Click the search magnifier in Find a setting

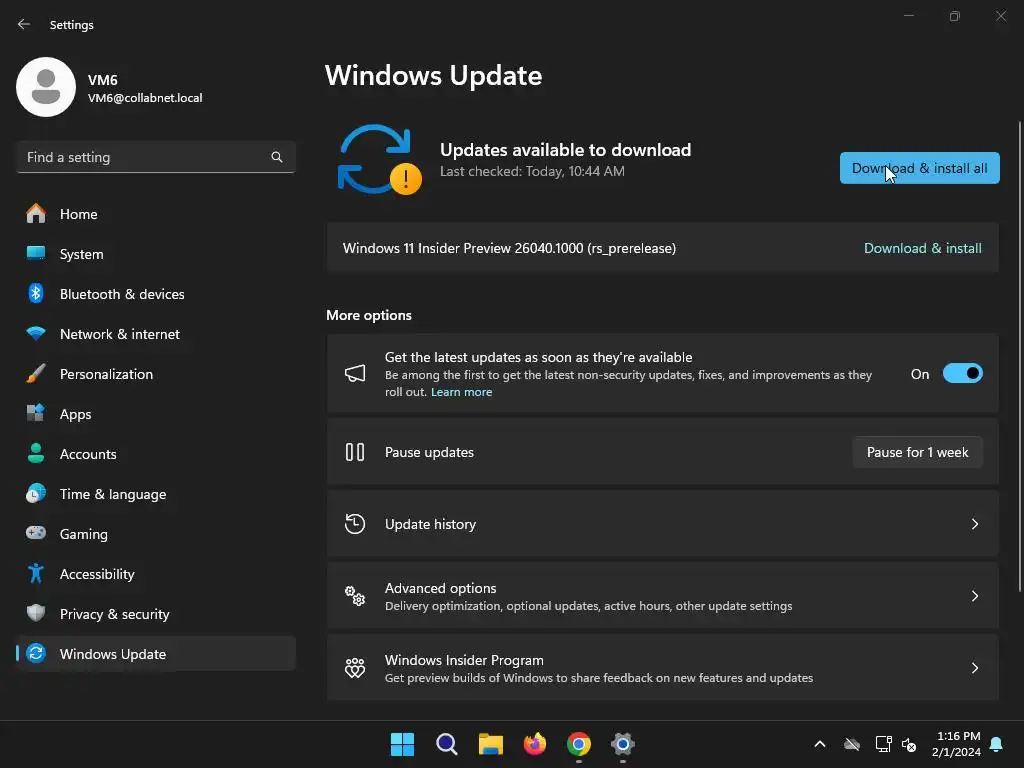[277, 157]
